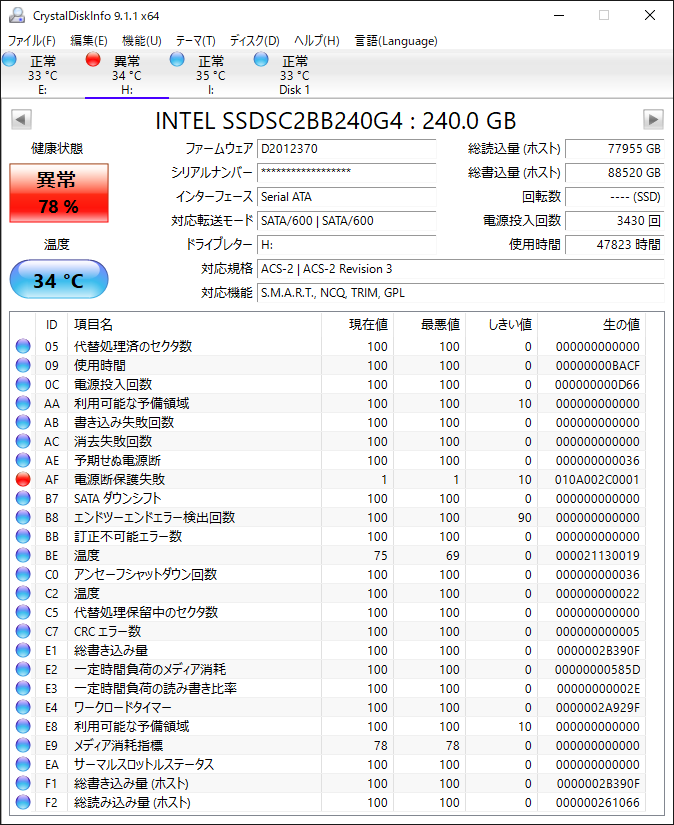
Task: Select the blue status orb for drive I:
Action: click(178, 60)
